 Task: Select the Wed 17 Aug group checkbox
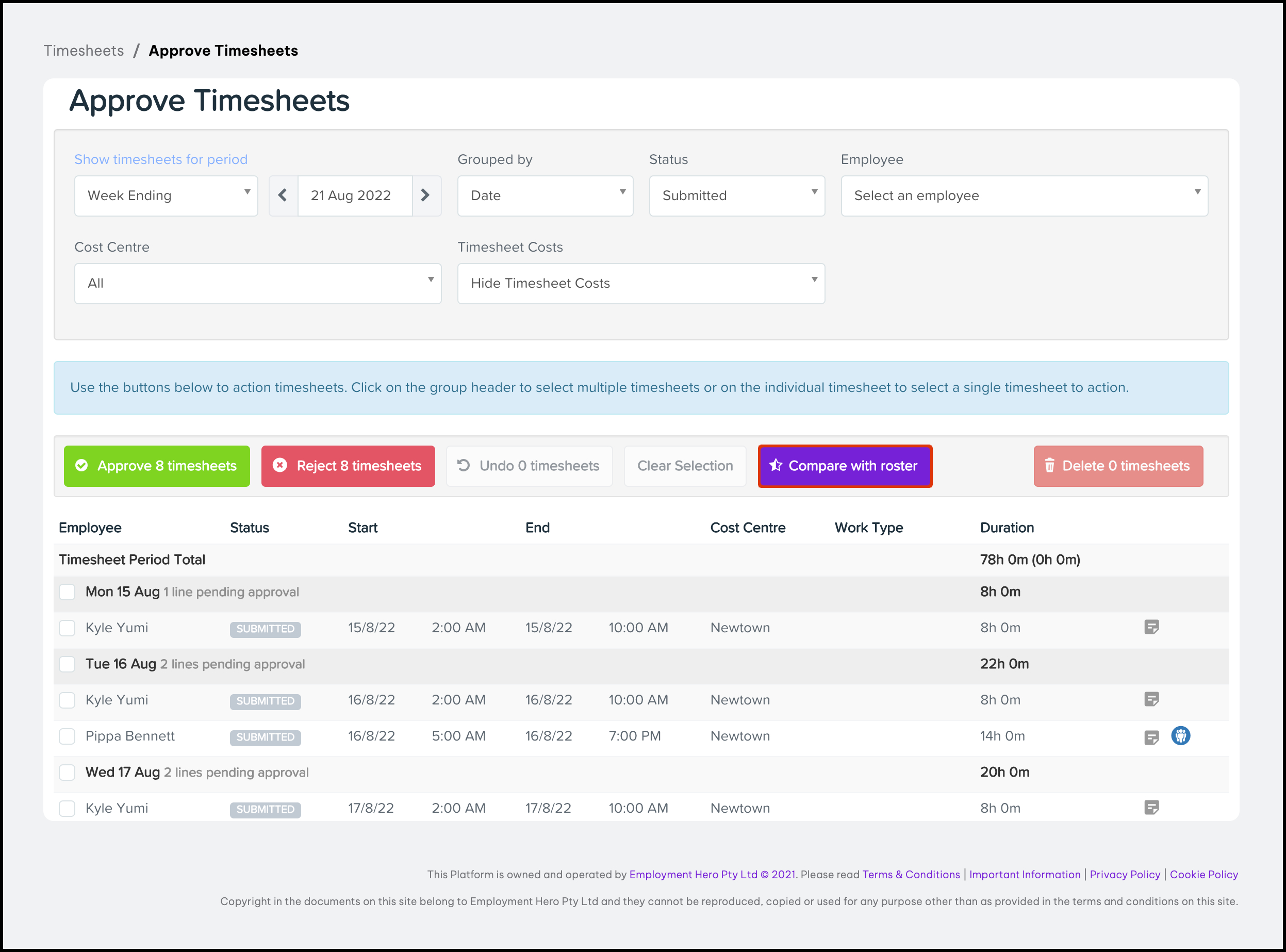click(x=68, y=772)
